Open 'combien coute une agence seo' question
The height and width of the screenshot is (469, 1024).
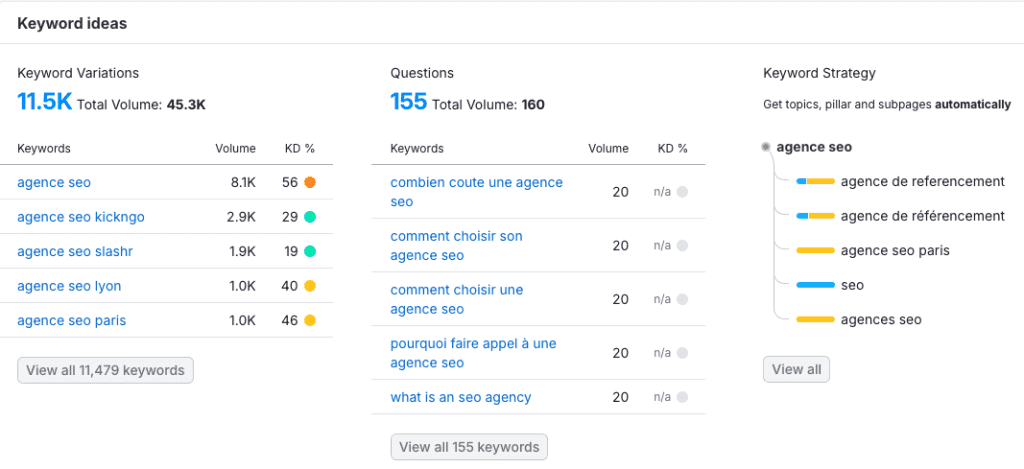[x=476, y=192]
